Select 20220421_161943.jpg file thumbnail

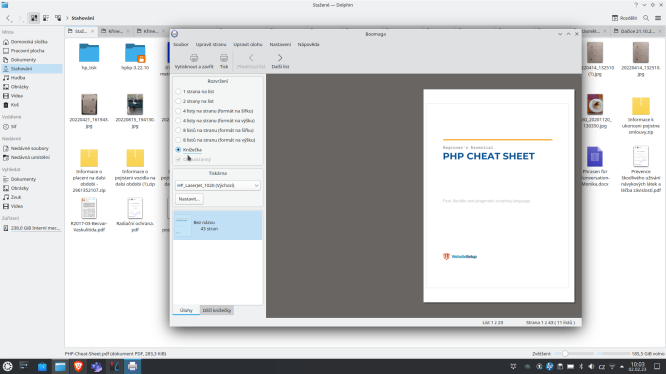pyautogui.click(x=89, y=104)
